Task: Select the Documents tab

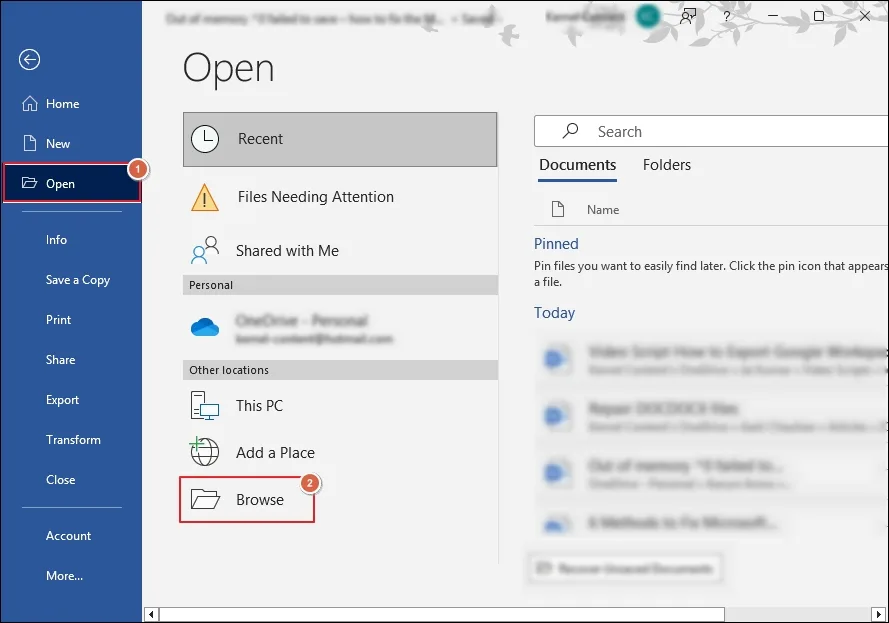Action: [577, 165]
